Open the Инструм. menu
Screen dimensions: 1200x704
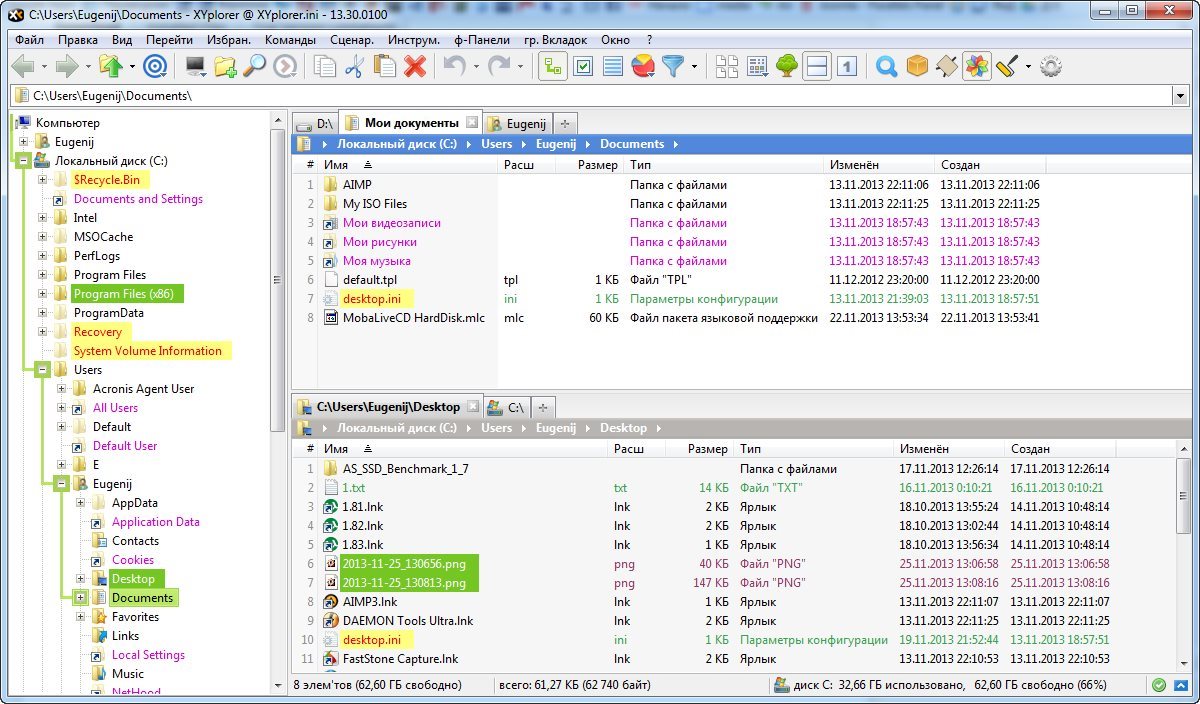click(x=414, y=40)
